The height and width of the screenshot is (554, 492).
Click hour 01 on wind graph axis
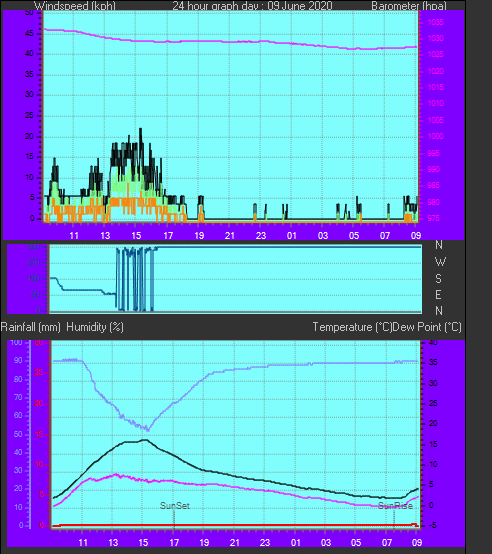292,235
